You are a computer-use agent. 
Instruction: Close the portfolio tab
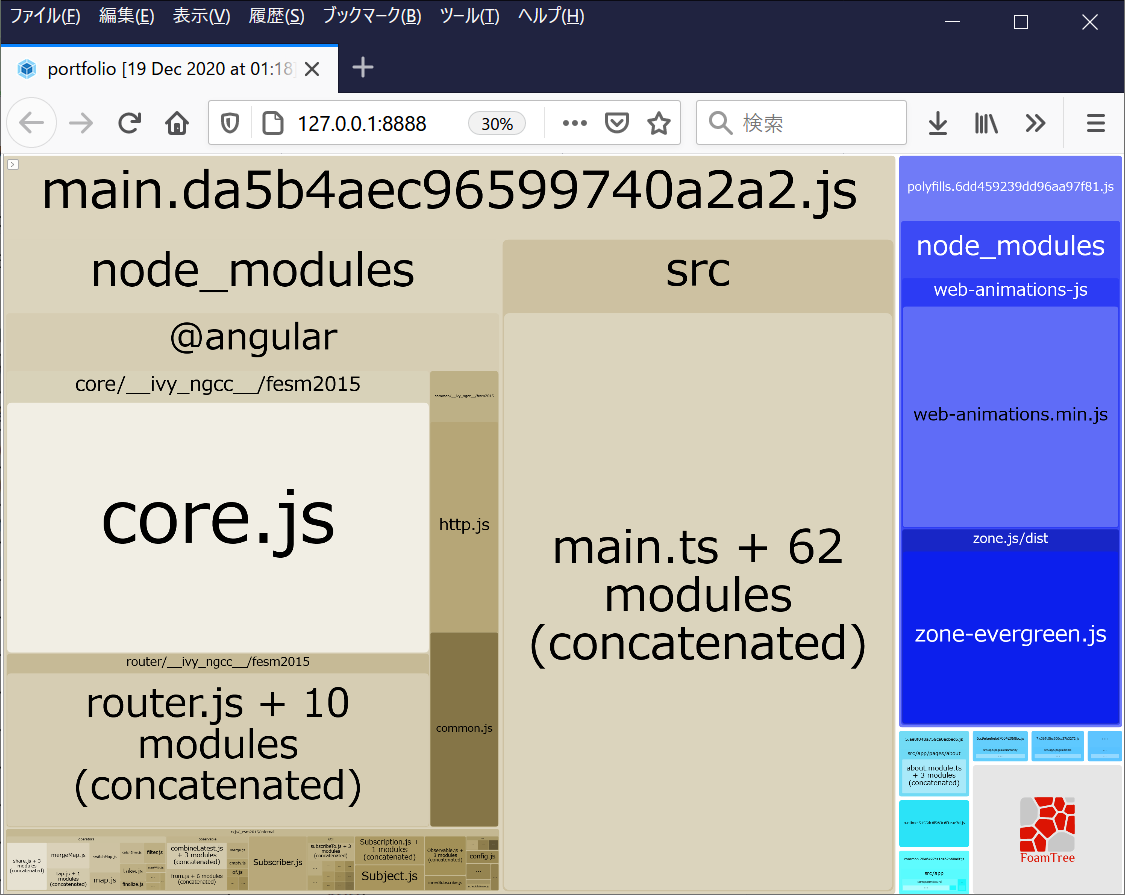pyautogui.click(x=312, y=69)
